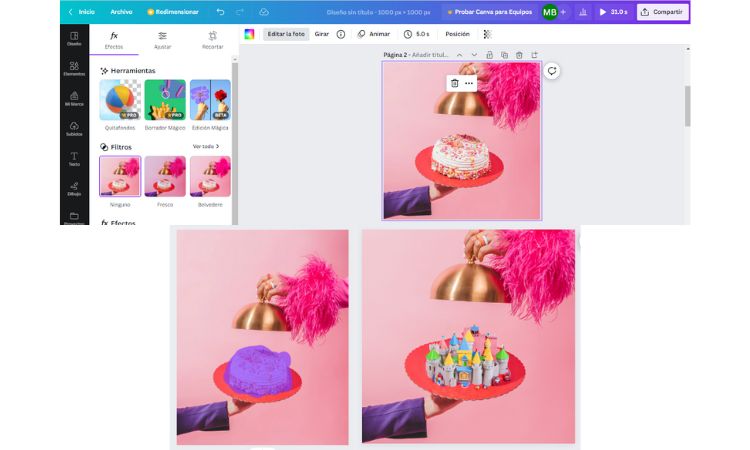Screen dimensions: 750x450
Task: Lock page 2 with the lock icon
Action: (x=489, y=55)
